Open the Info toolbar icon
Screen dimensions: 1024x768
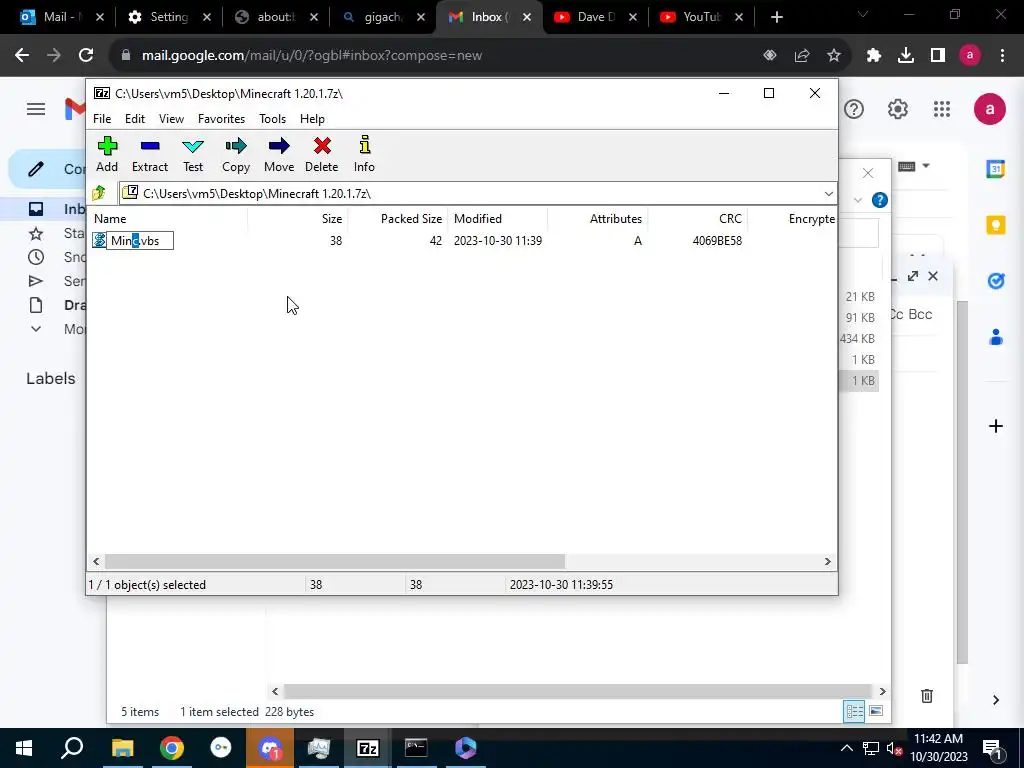364,154
